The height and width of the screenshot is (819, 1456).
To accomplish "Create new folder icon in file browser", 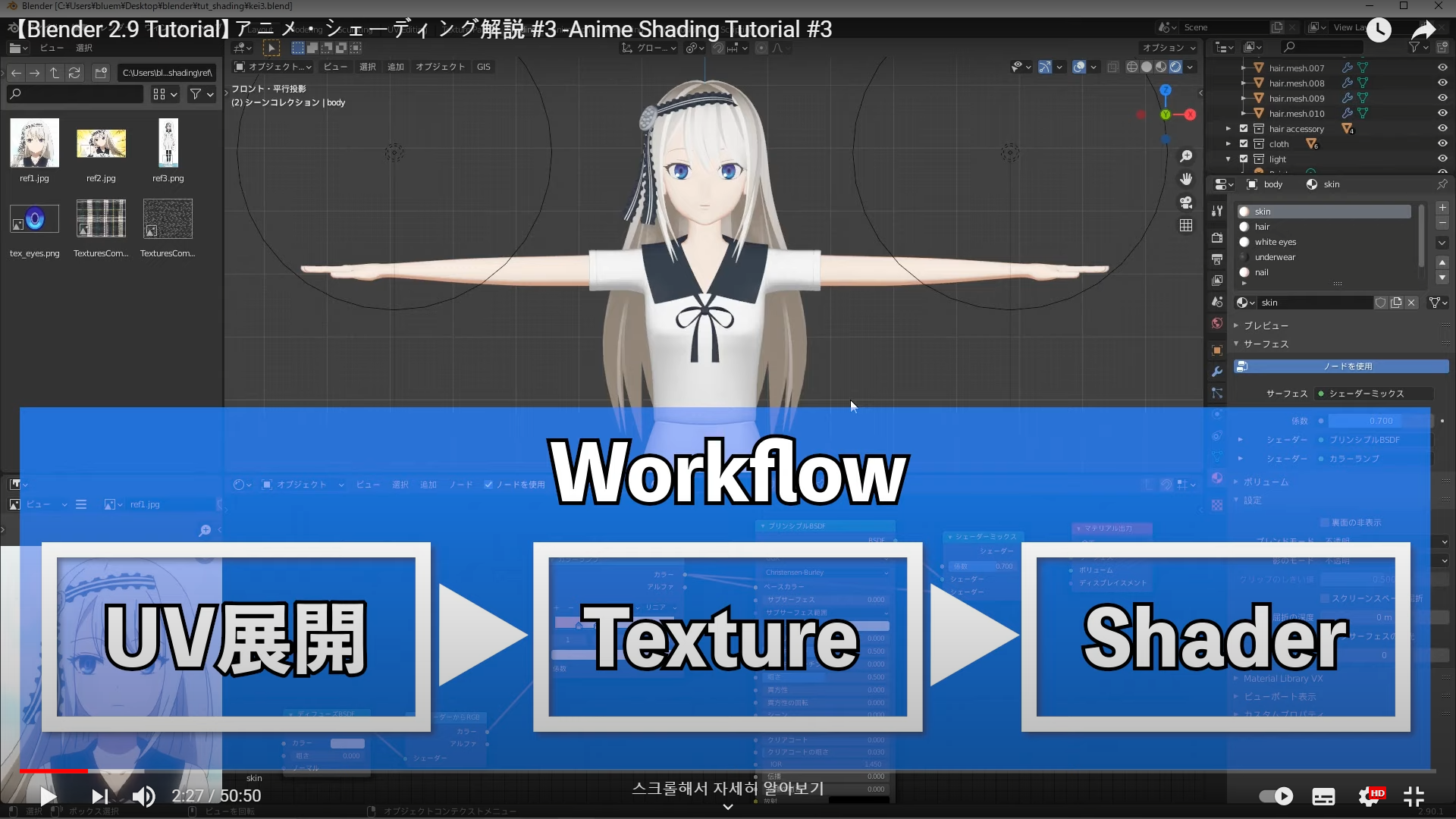I will click(x=100, y=73).
